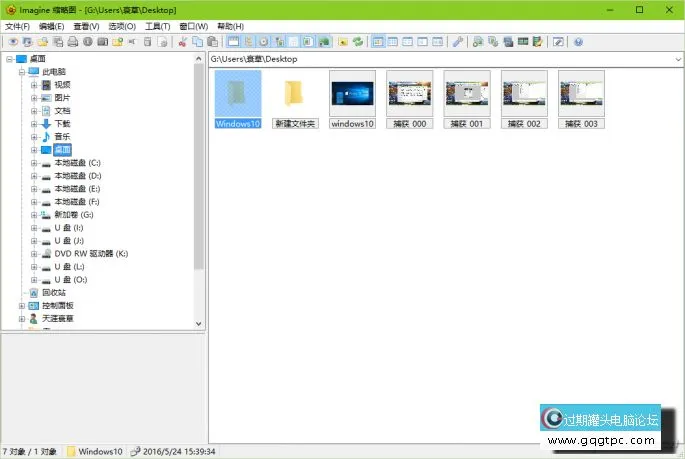Click the eye-shaped view image icon

coord(13,42)
